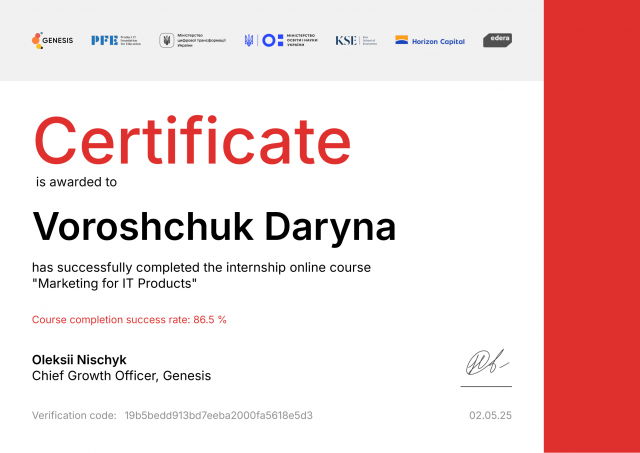640x453 pixels.
Task: Click the PFE foundation logo
Action: pos(116,40)
